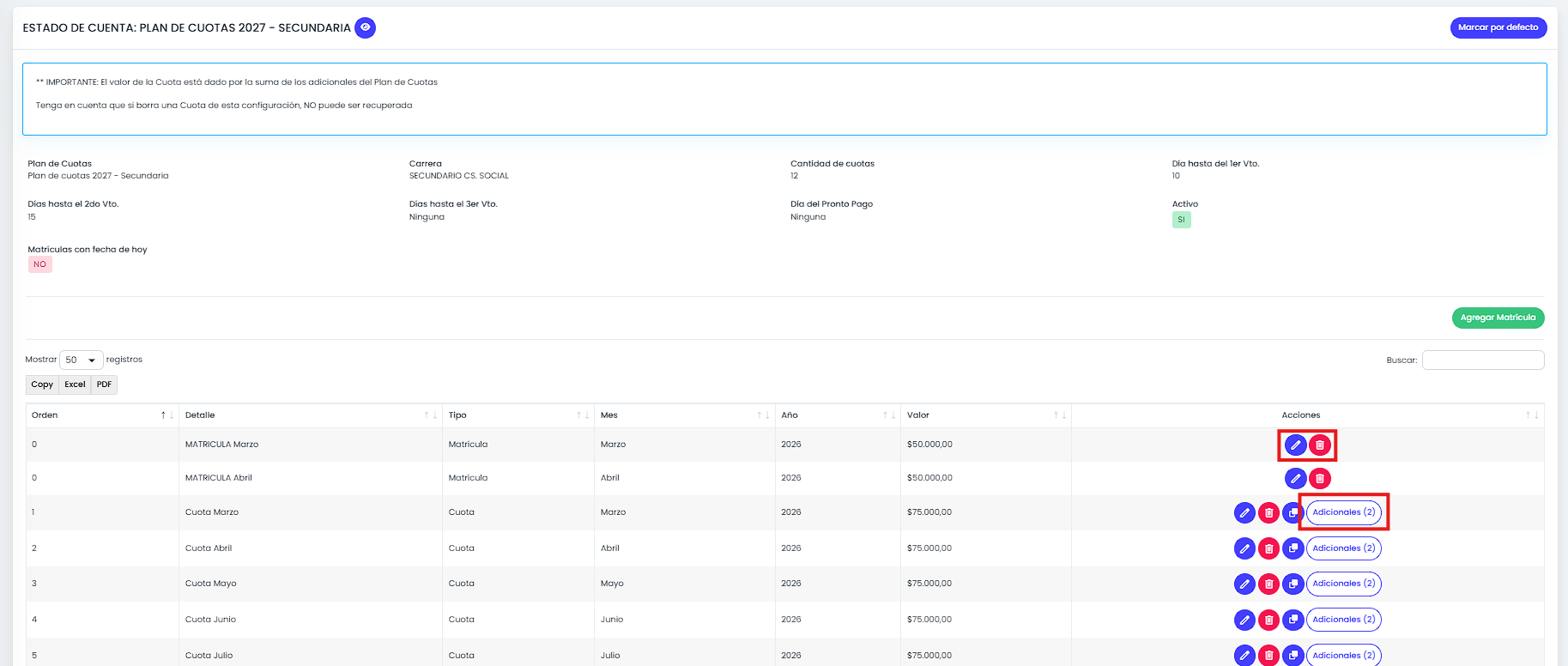The width and height of the screenshot is (1568, 666).
Task: Delete the Cuota Abril row
Action: [1268, 548]
